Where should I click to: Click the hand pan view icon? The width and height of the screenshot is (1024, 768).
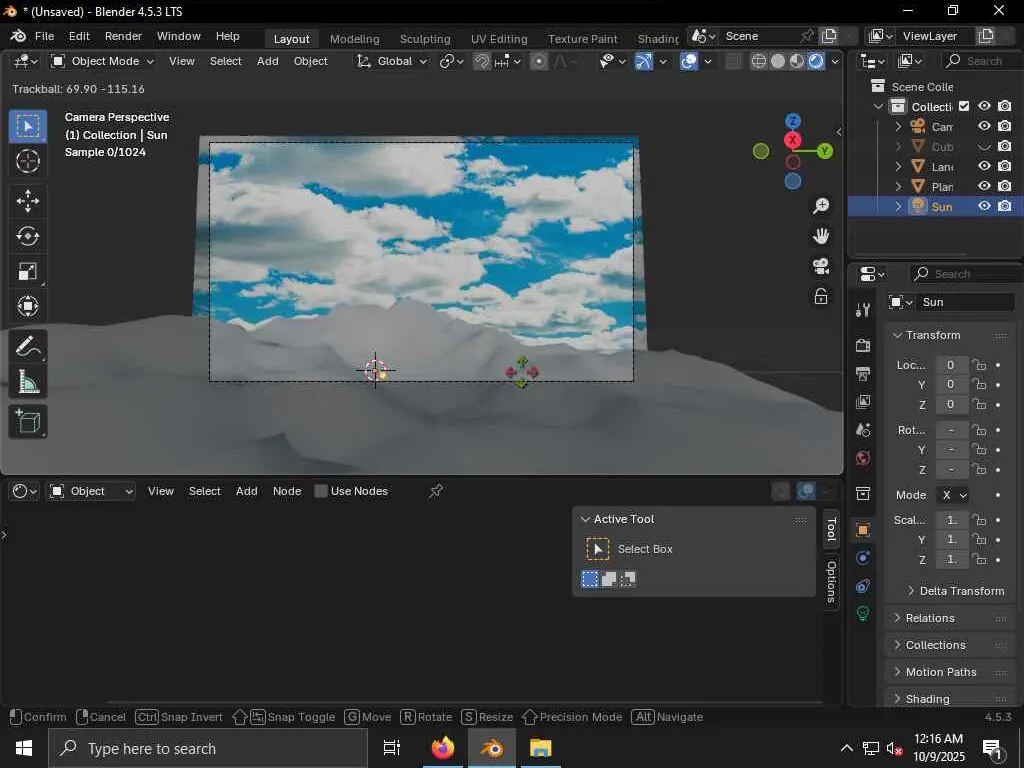pyautogui.click(x=821, y=236)
